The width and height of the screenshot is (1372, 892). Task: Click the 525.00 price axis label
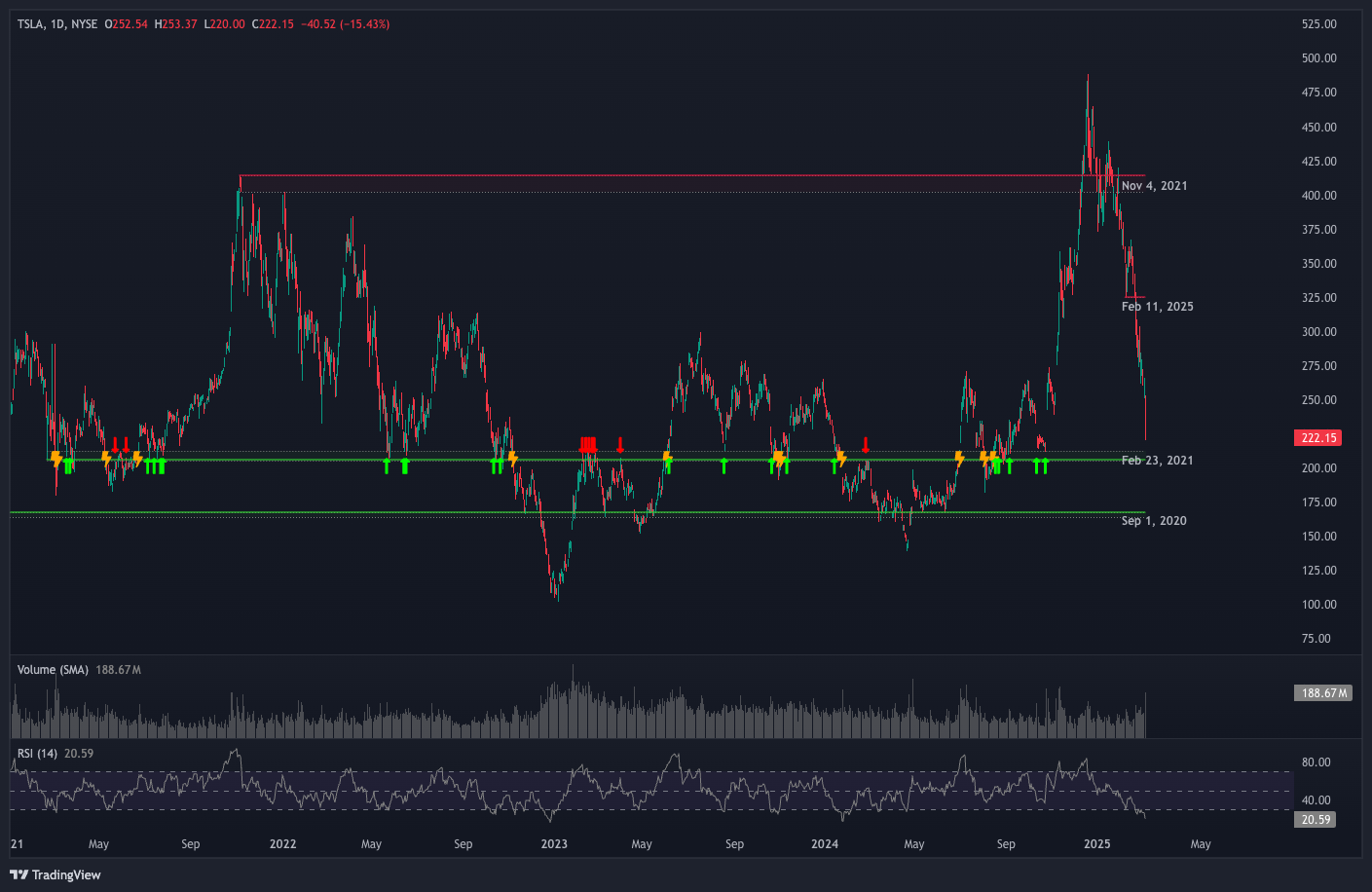[1318, 24]
